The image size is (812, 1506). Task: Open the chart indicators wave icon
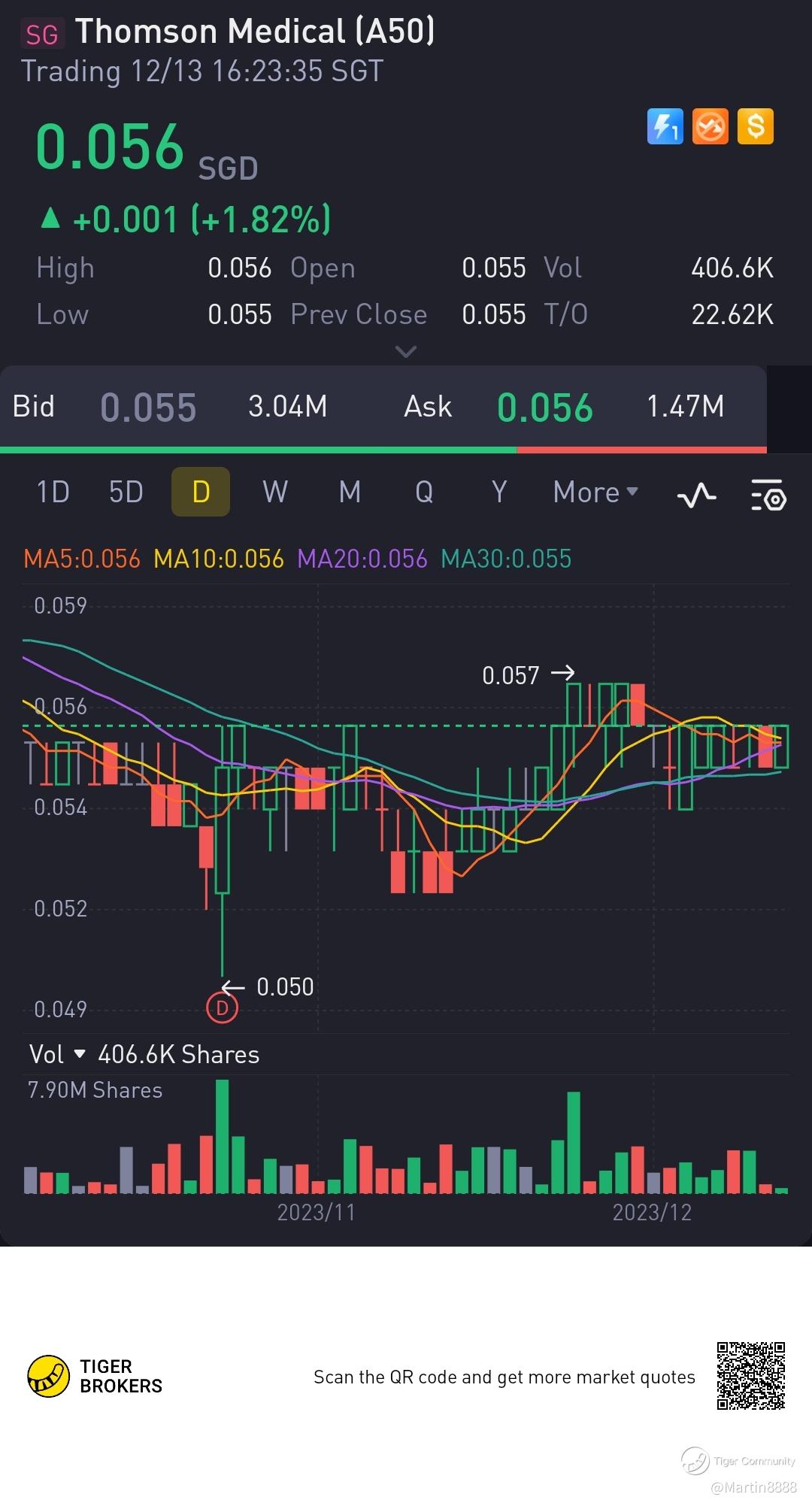[697, 494]
